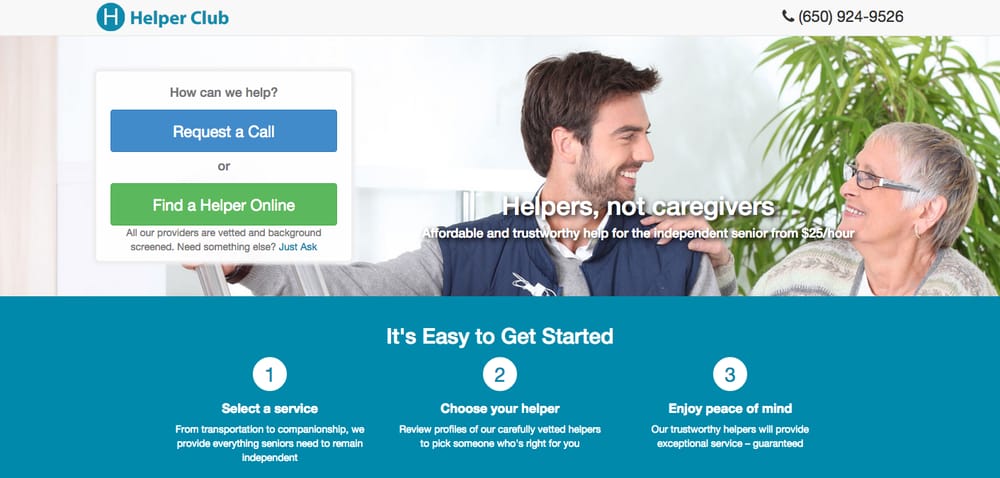Viewport: 1000px width, 478px height.
Task: Click the Request a Call button
Action: click(224, 131)
